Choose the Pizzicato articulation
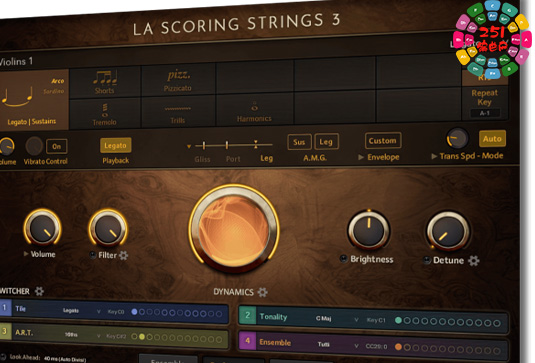Screen dimensions: 535x363 pos(178,81)
